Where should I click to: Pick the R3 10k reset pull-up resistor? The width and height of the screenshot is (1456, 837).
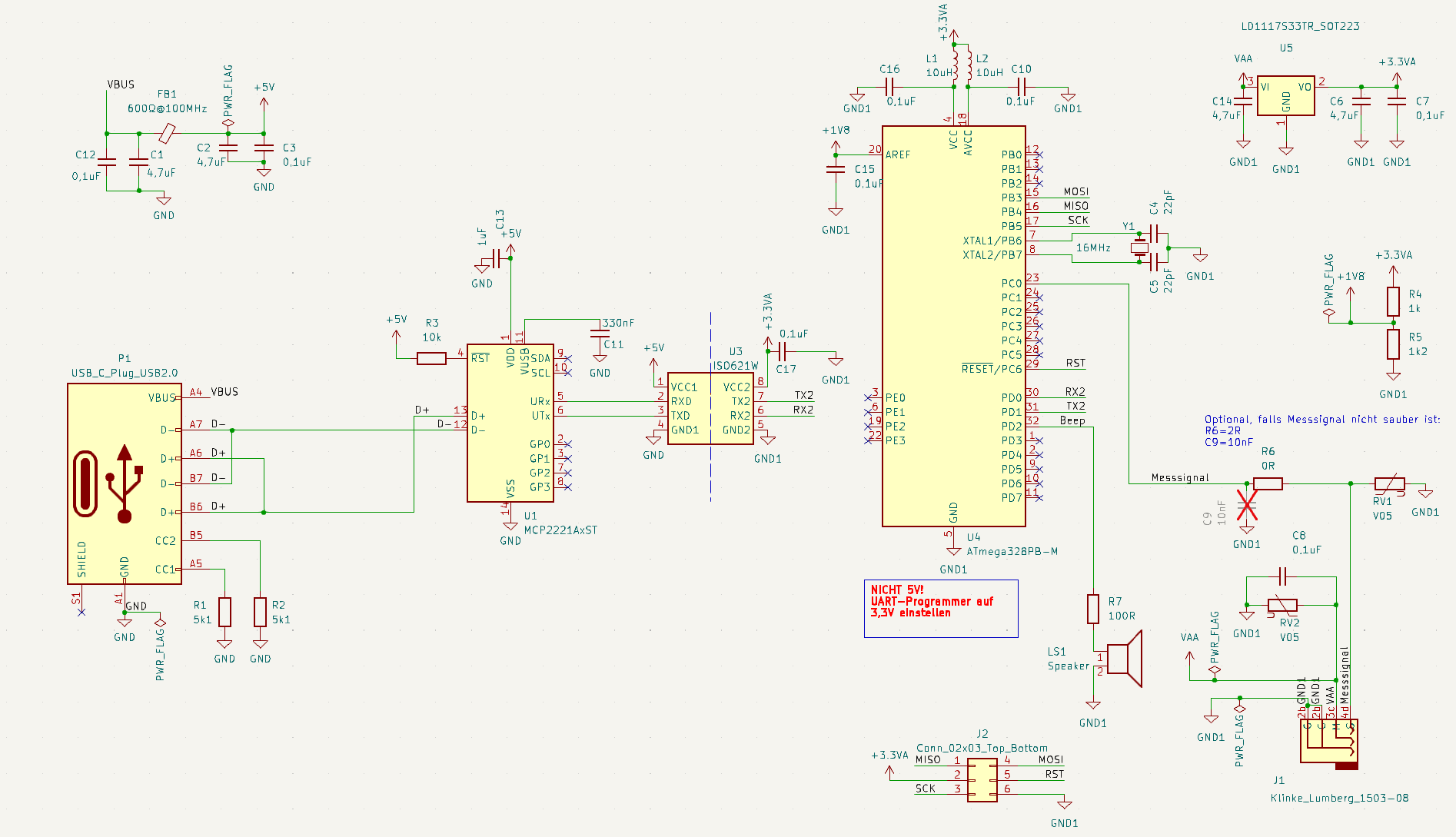[x=431, y=358]
